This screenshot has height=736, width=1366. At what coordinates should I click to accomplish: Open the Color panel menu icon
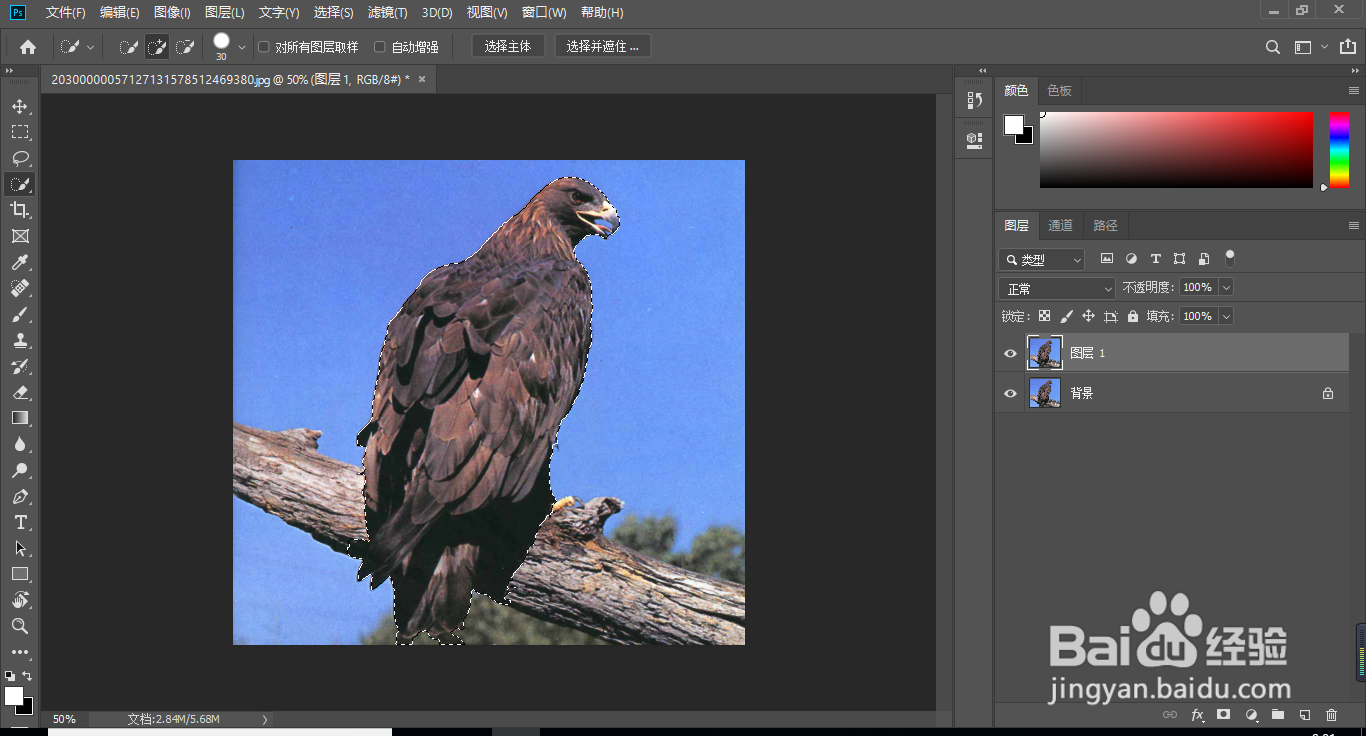tap(1353, 90)
